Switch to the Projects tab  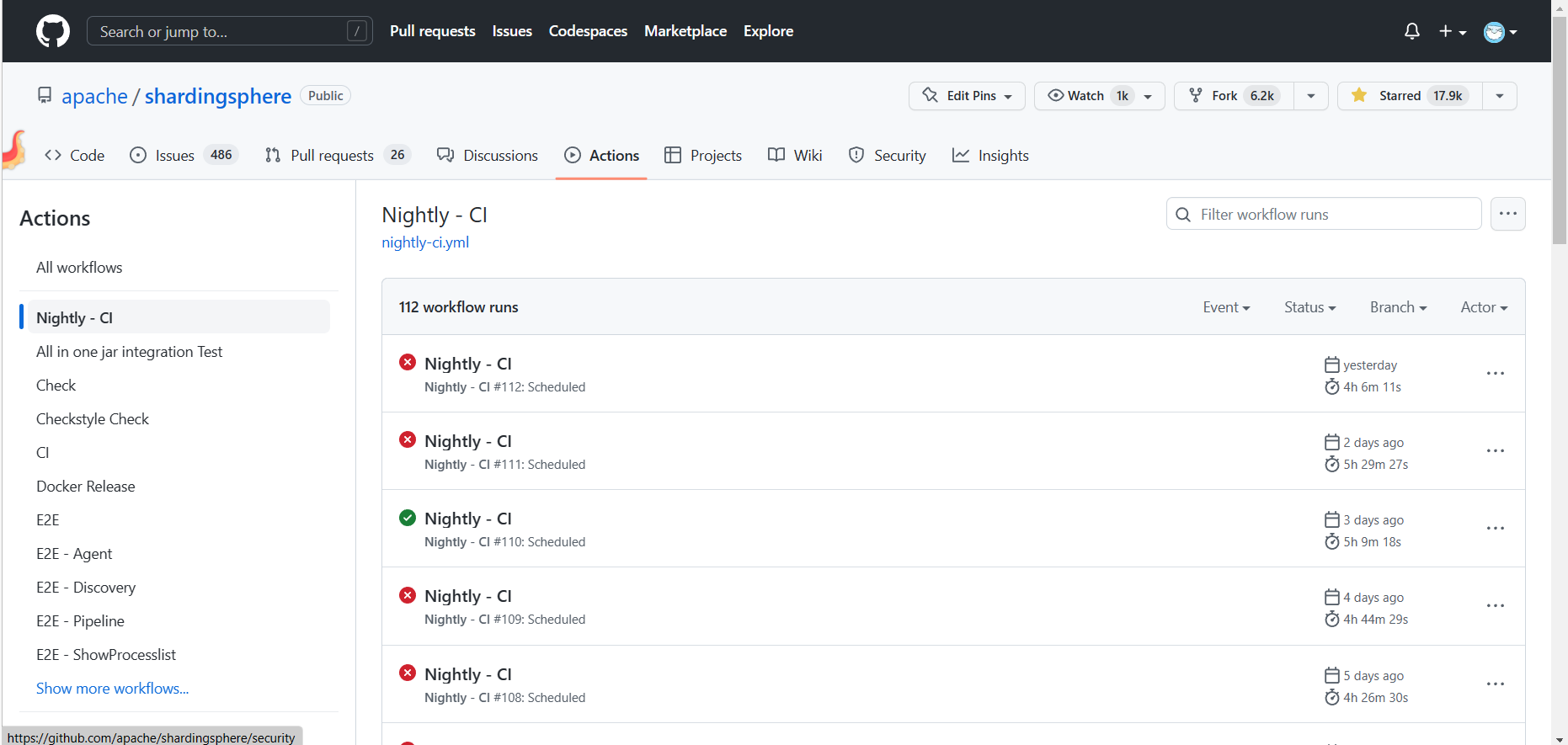703,156
